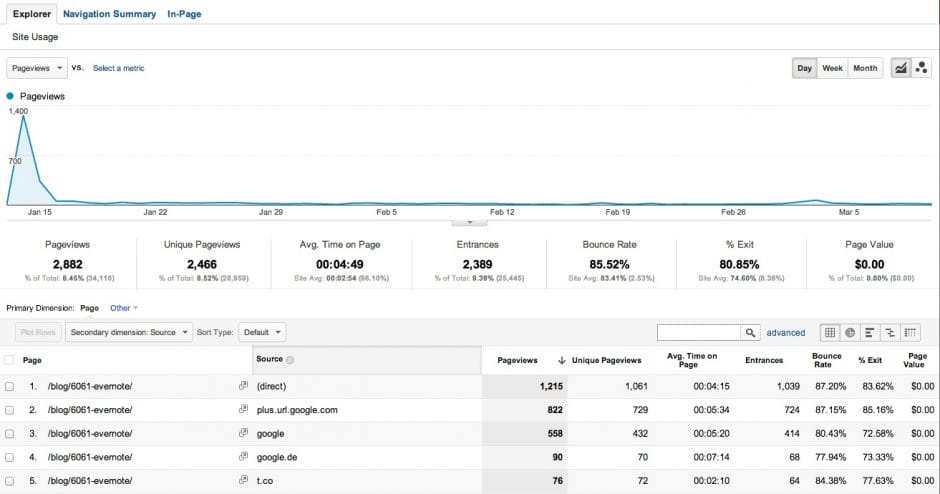The image size is (940, 494).
Task: Select the performance bar view icon
Action: (870, 332)
